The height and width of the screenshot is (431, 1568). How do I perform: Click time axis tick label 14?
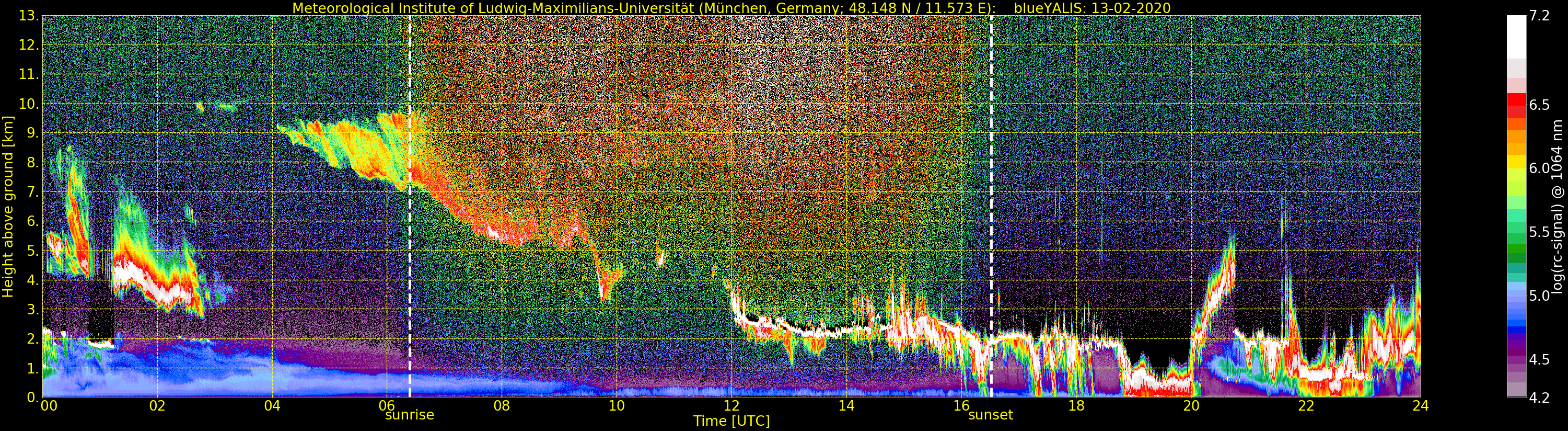pos(846,406)
